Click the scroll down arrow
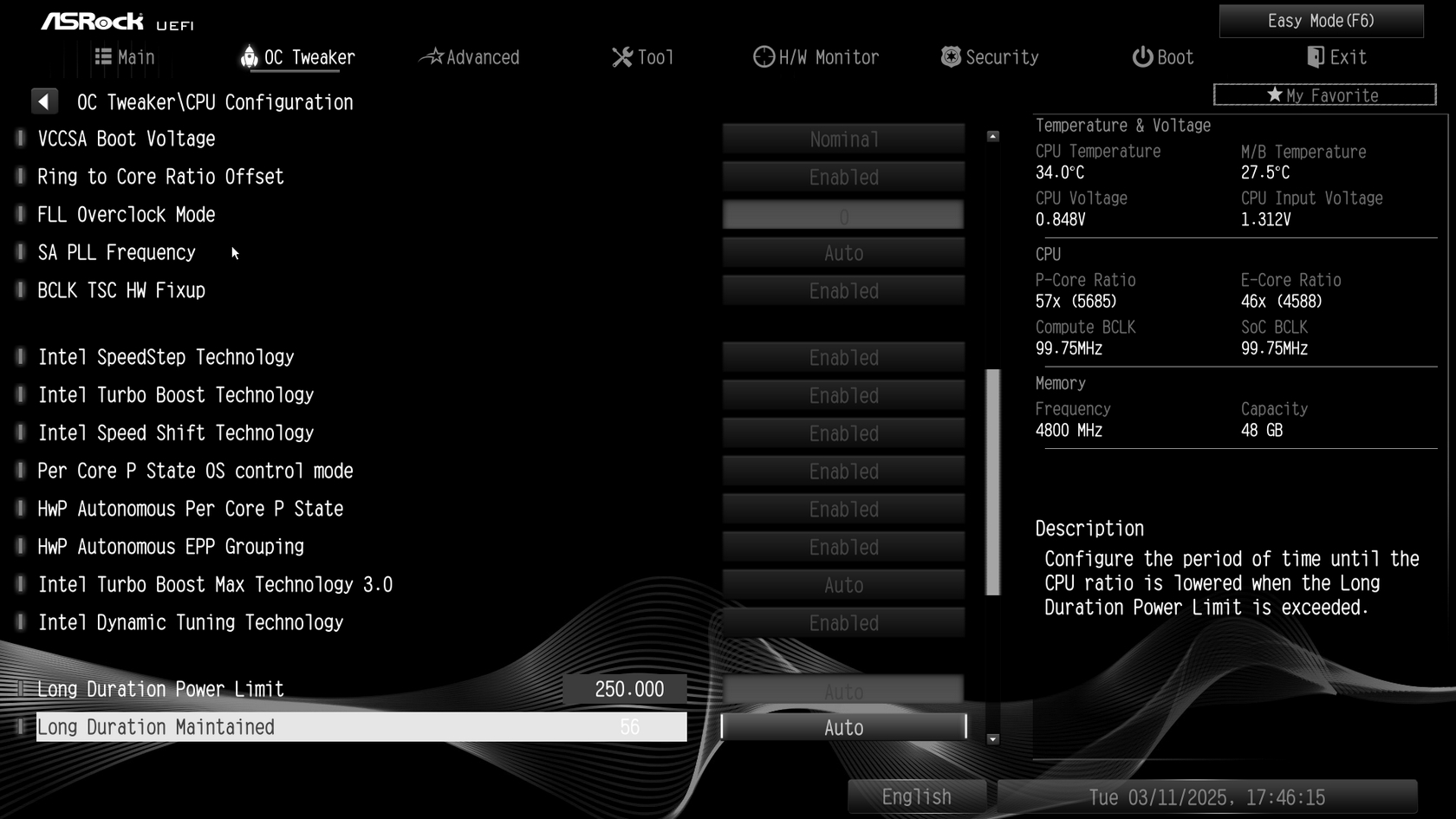 point(993,739)
